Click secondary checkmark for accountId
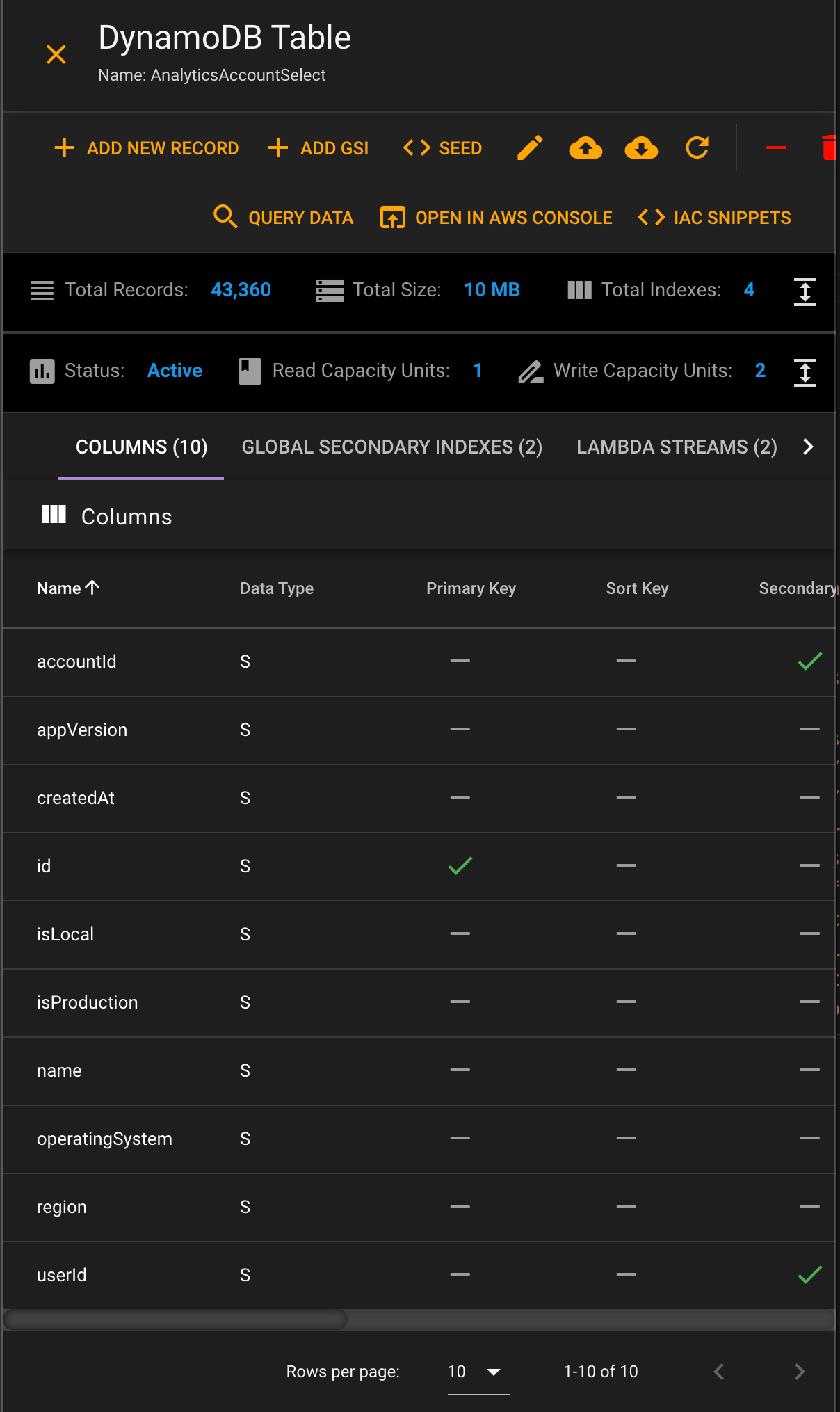Image resolution: width=840 pixels, height=1412 pixels. point(810,661)
